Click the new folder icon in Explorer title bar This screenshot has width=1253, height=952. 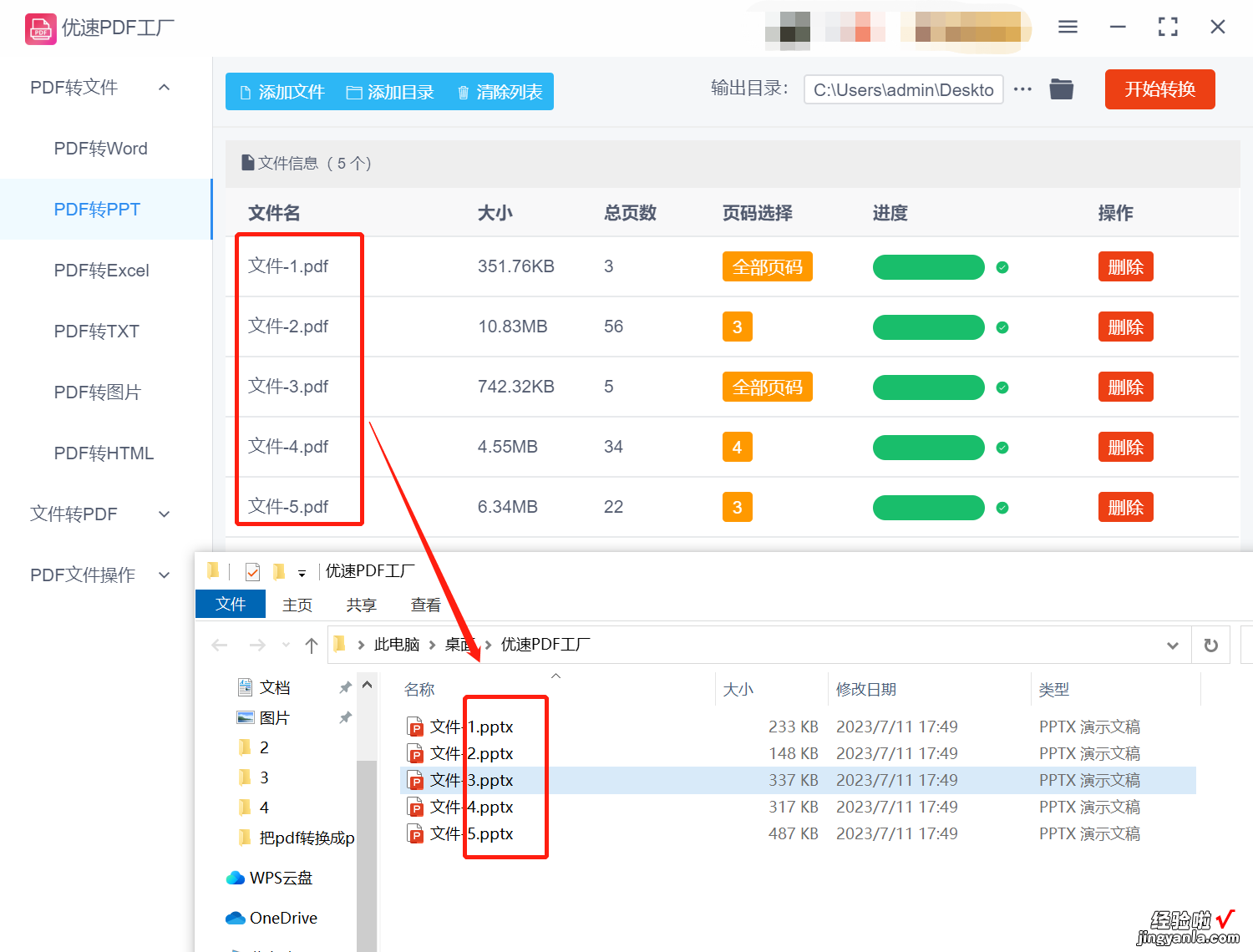[279, 572]
